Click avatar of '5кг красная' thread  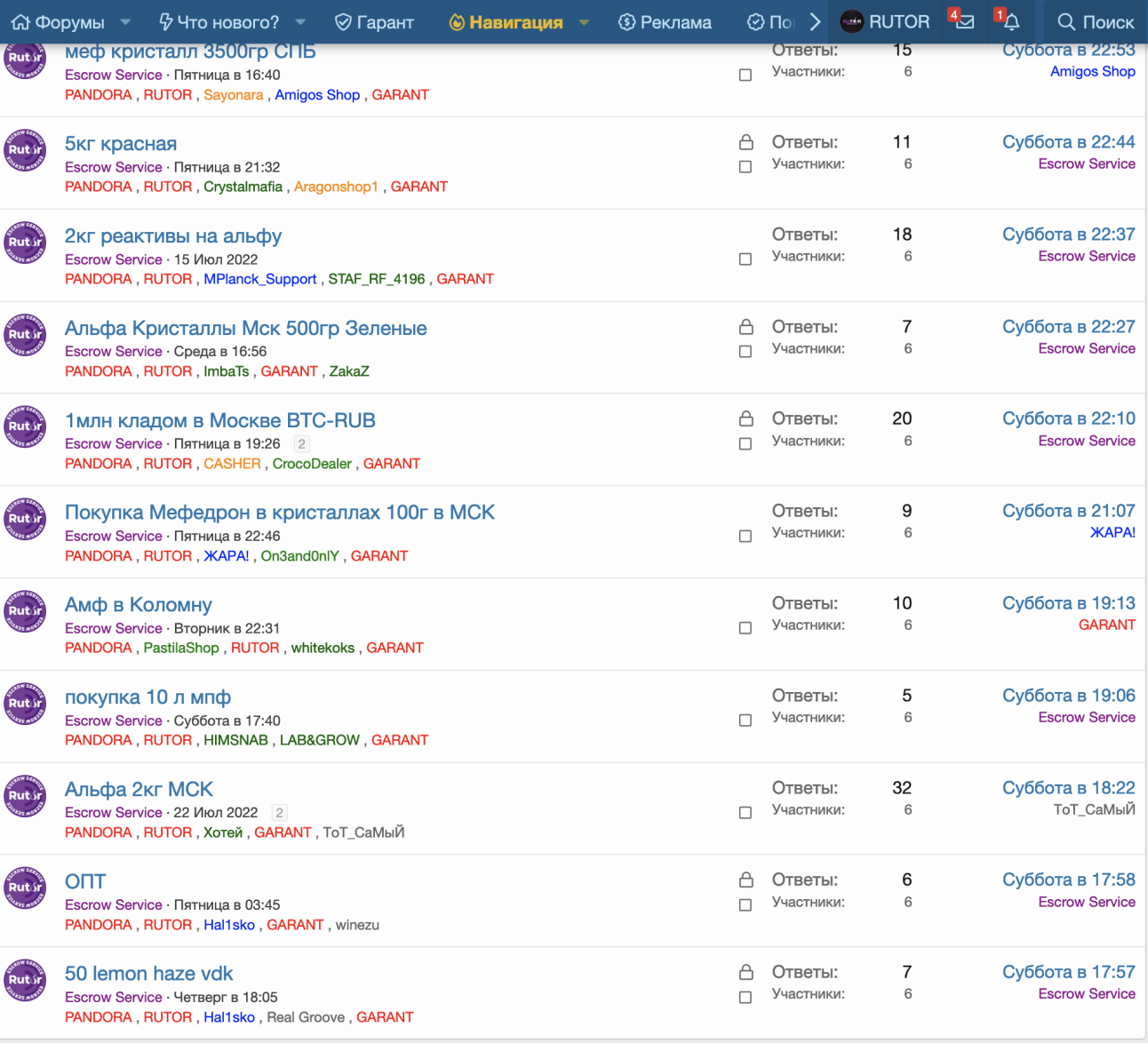pyautogui.click(x=25, y=150)
